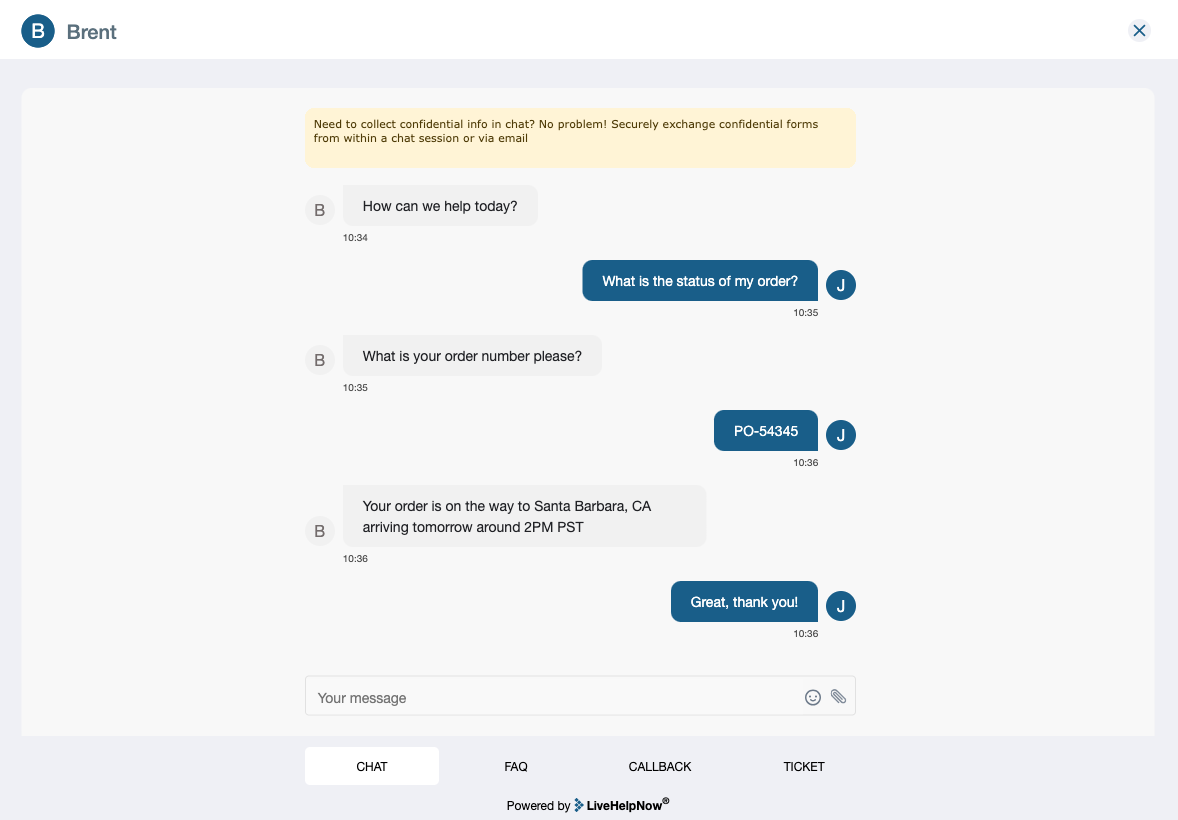This screenshot has height=820, width=1178.
Task: Click J avatar beside "Great, thank you!"
Action: 841,605
